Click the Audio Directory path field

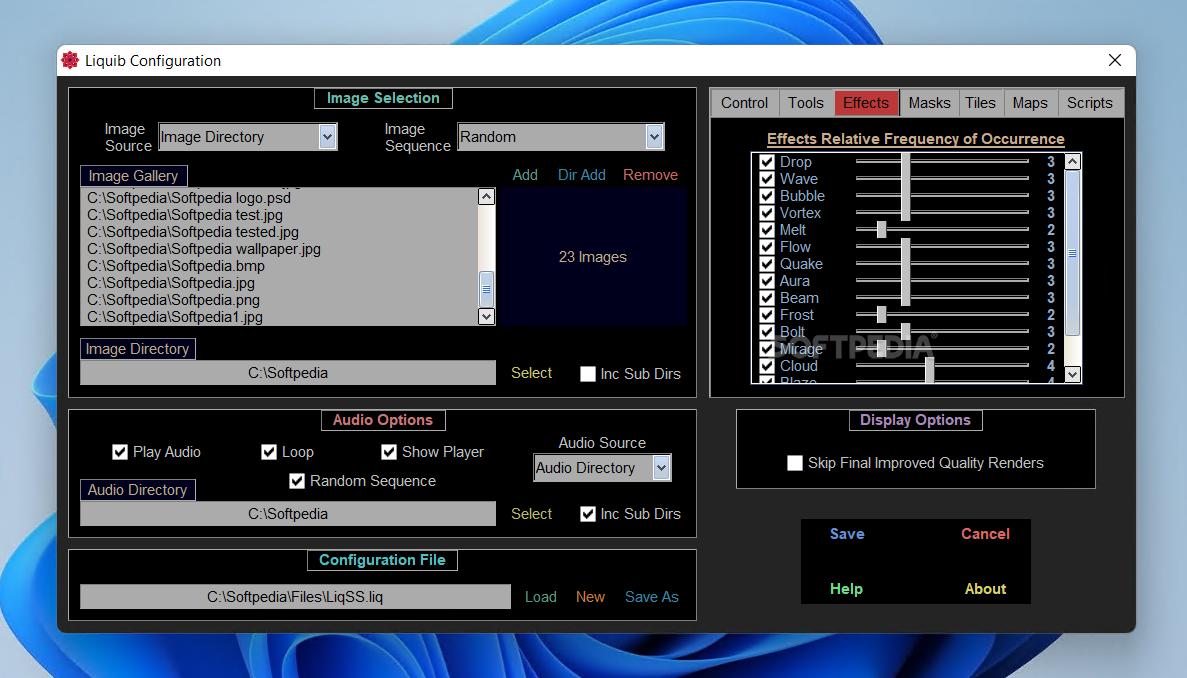pos(288,514)
